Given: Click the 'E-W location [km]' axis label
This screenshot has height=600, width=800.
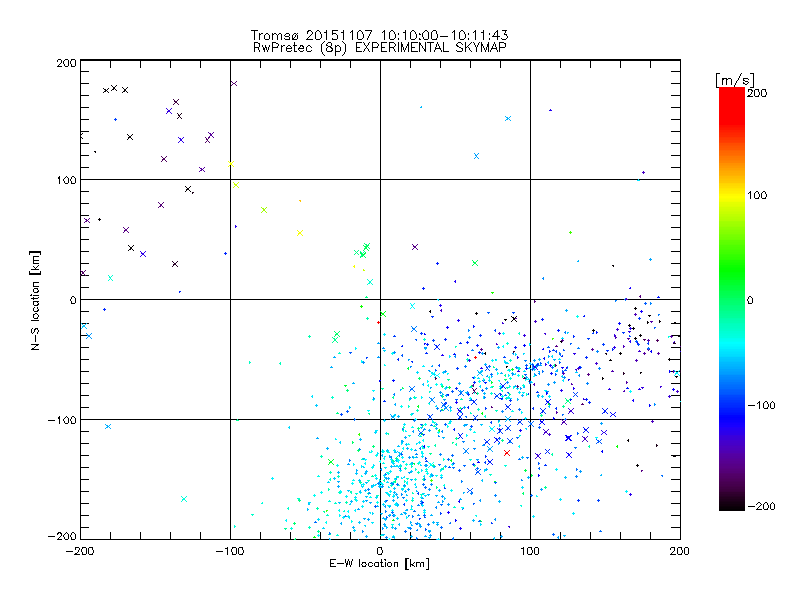Looking at the screenshot, I should (x=379, y=564).
